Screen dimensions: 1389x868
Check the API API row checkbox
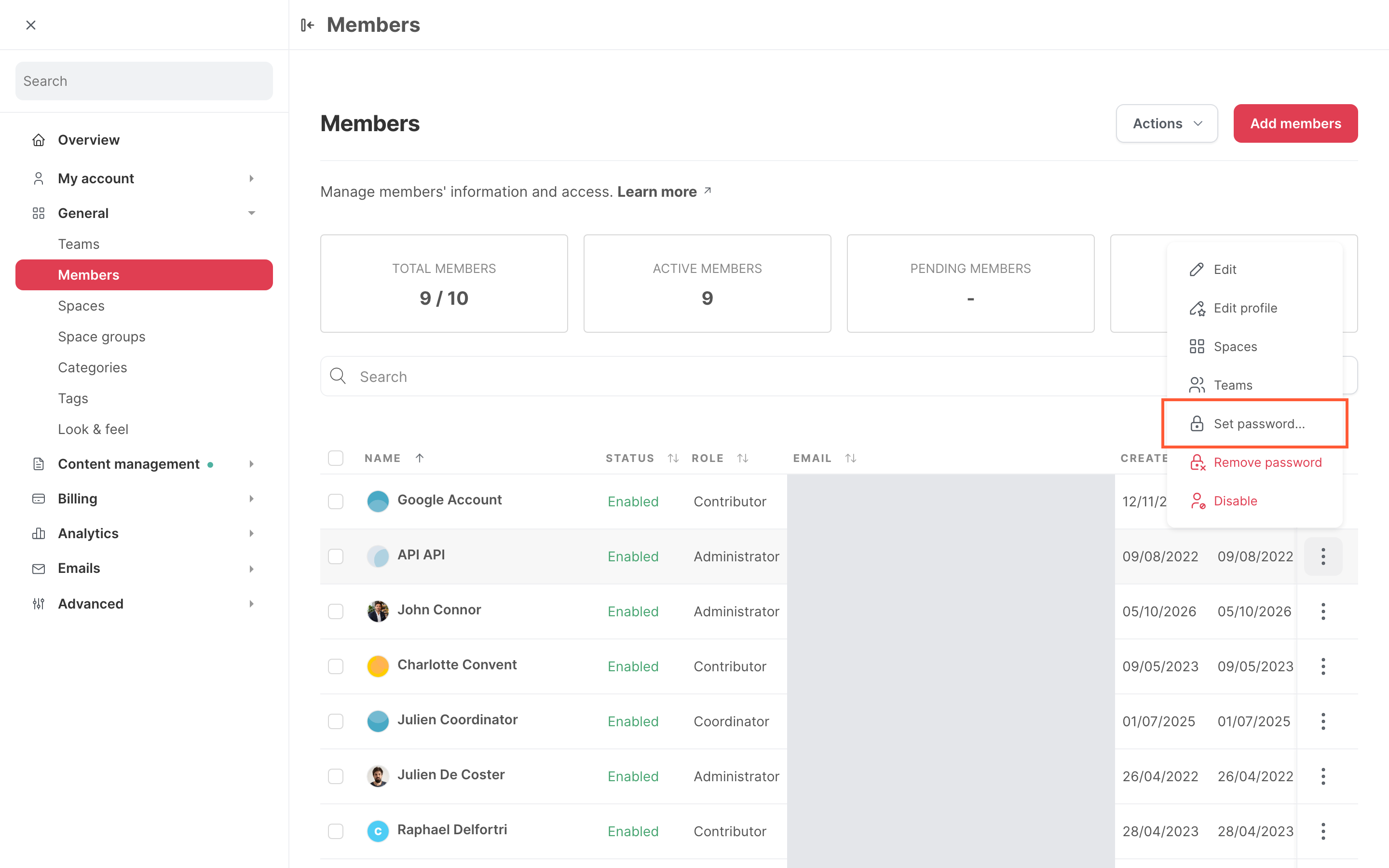click(x=336, y=556)
